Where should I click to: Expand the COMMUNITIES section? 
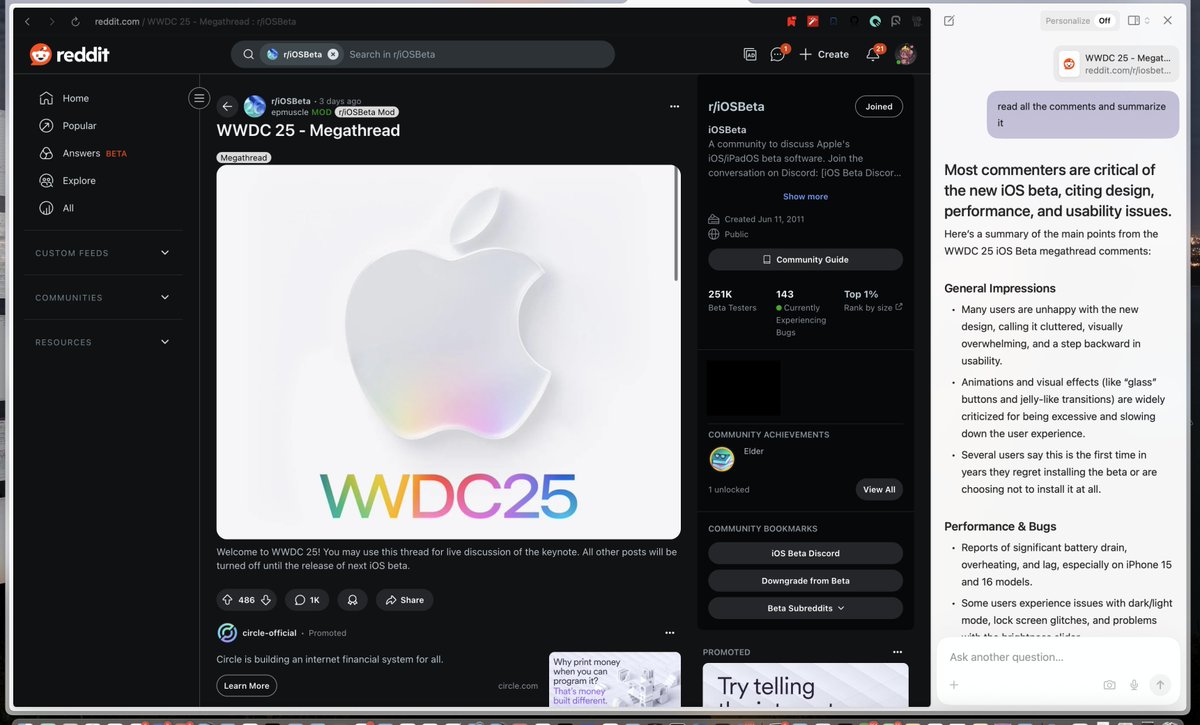(103, 298)
